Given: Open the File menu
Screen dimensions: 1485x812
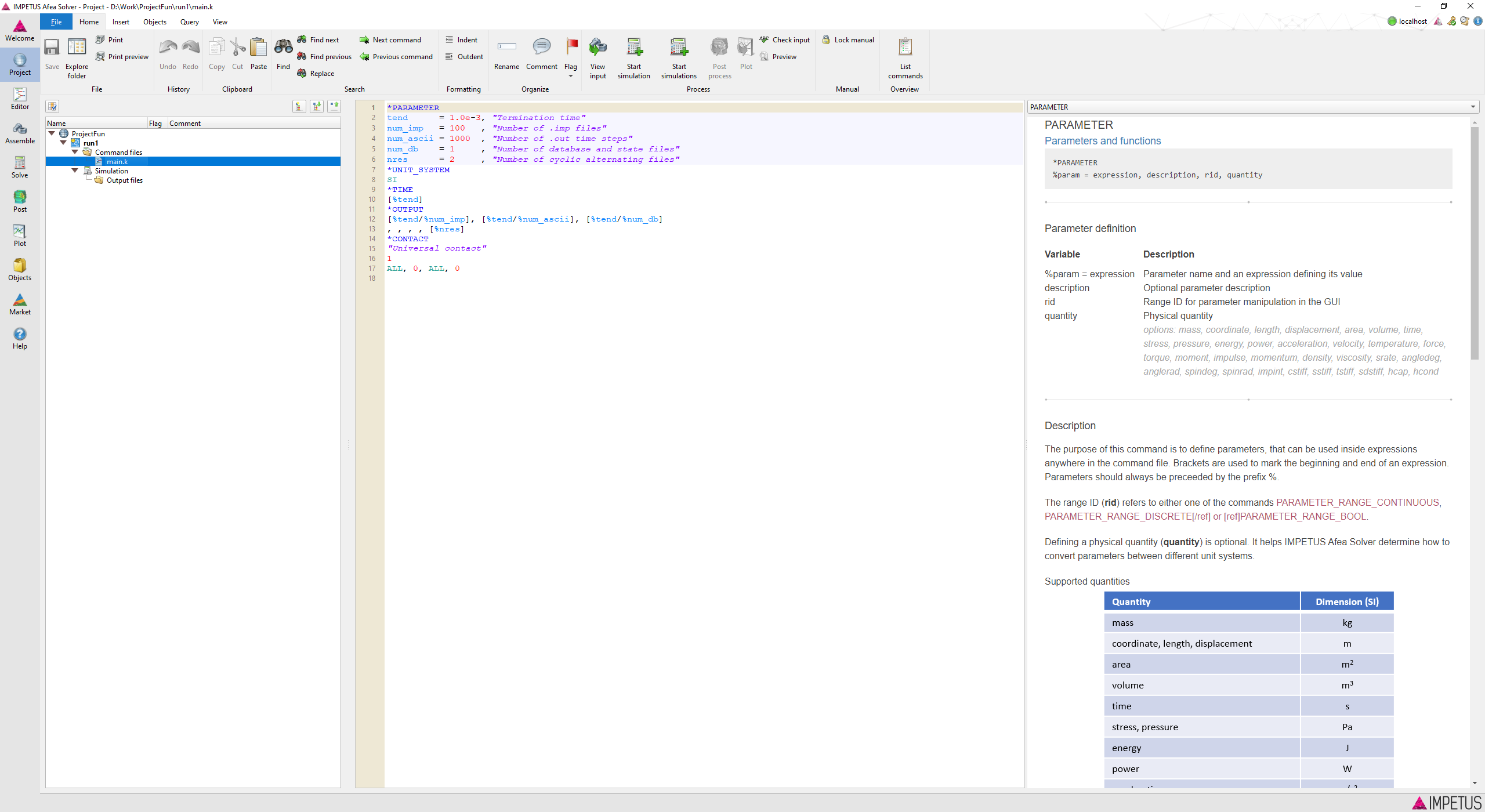Looking at the screenshot, I should pos(56,22).
